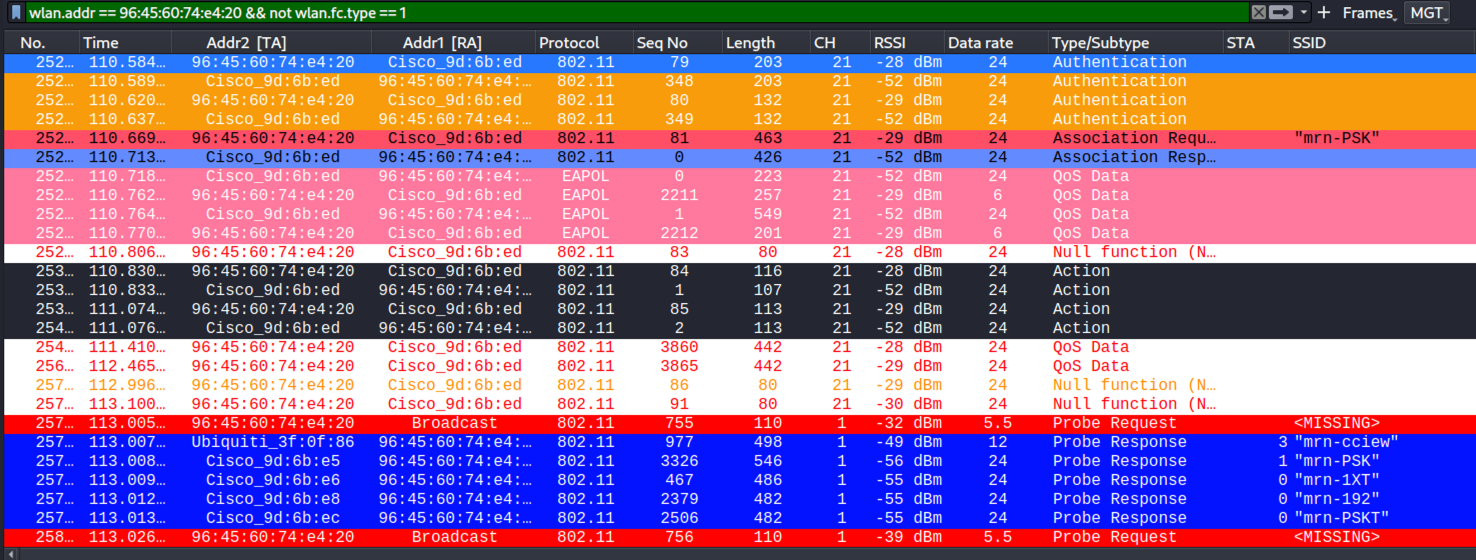The width and height of the screenshot is (1476, 560).
Task: Click the Protocol column header
Action: (580, 43)
